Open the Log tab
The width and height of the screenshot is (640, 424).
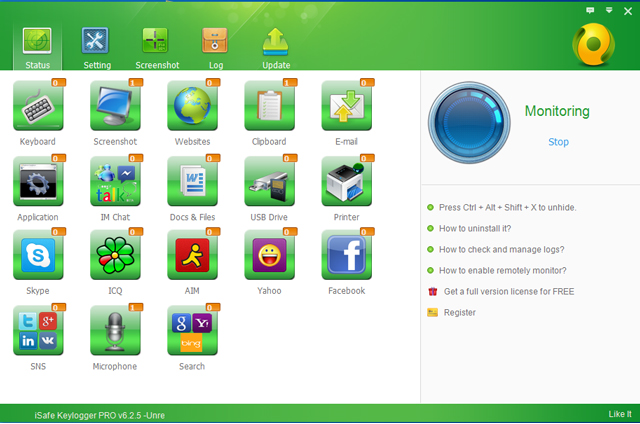(215, 47)
